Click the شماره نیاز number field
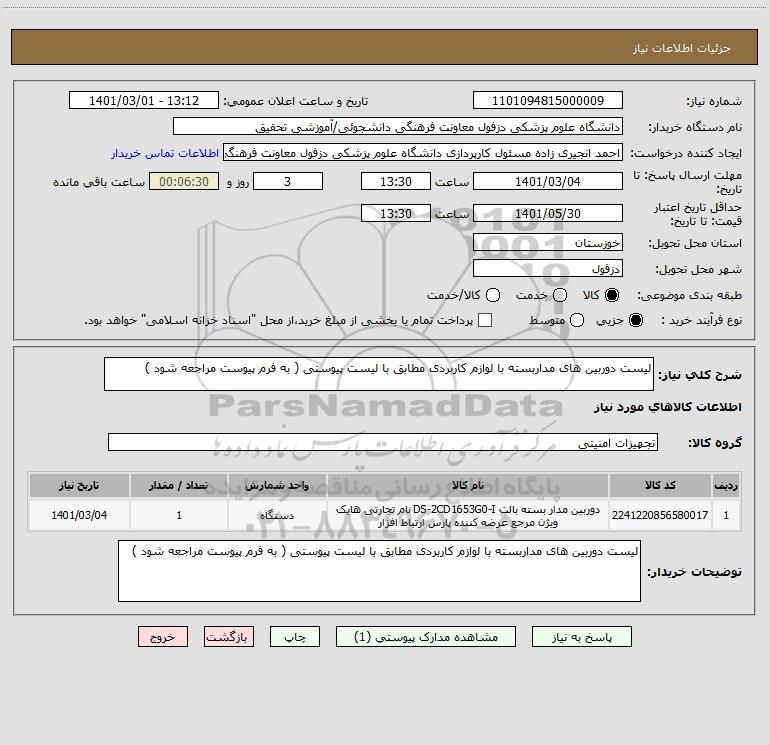The image size is (770, 745). [548, 100]
